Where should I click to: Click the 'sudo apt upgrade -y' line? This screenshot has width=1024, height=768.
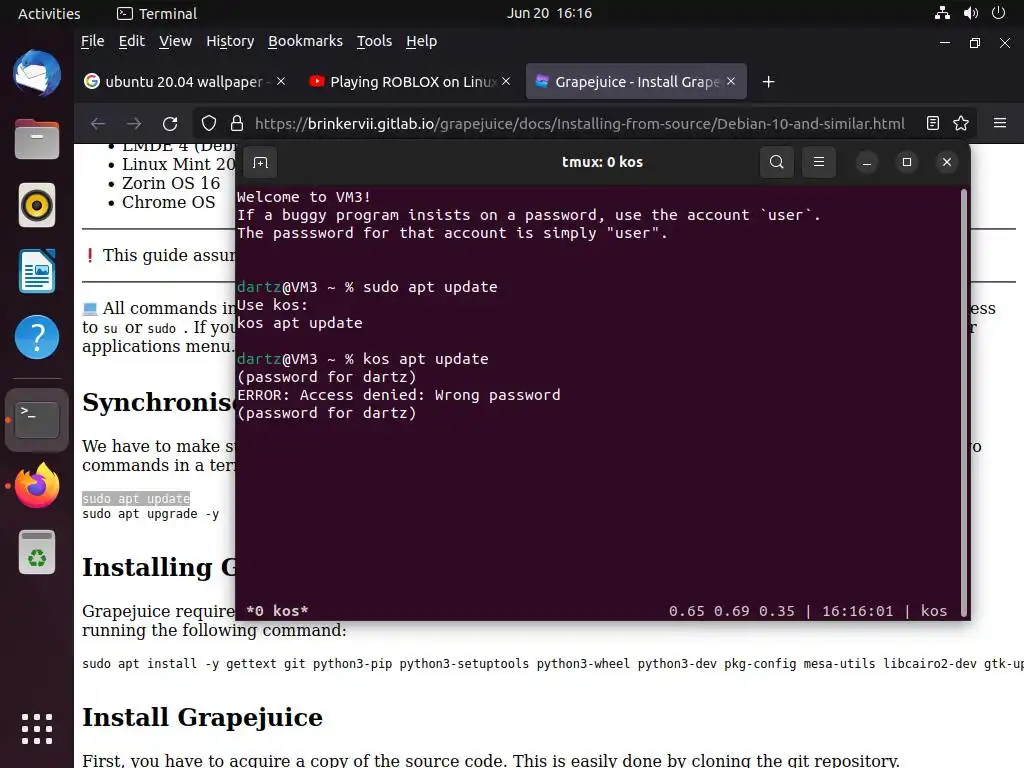pos(150,514)
